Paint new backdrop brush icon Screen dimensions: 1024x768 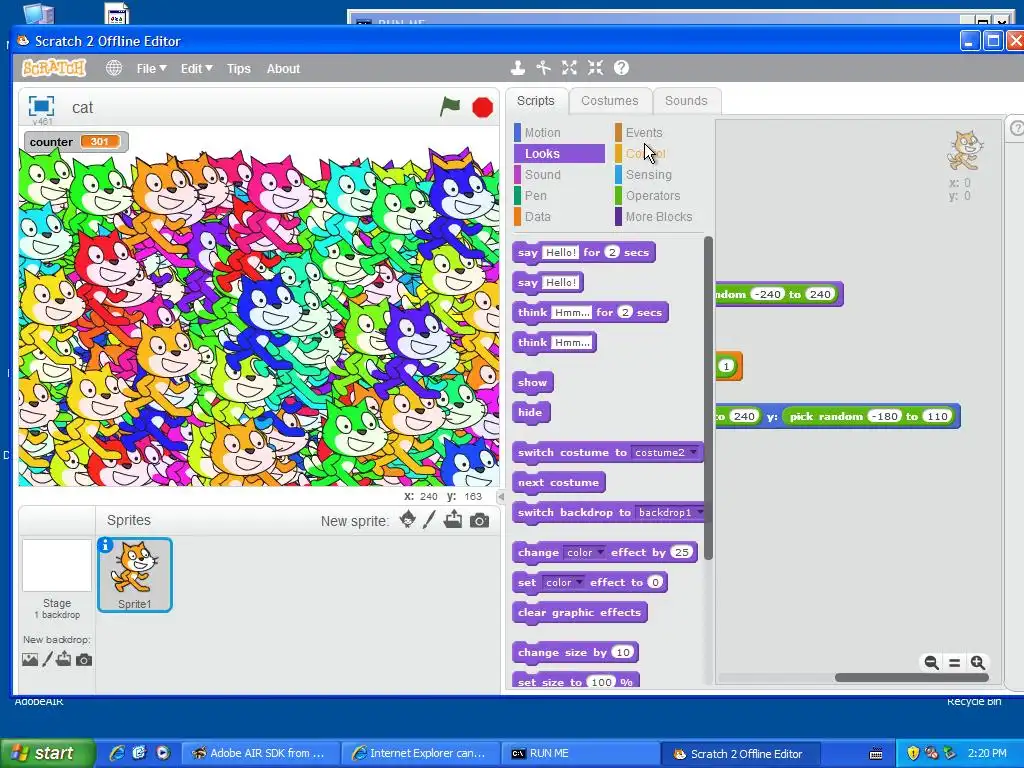47,659
